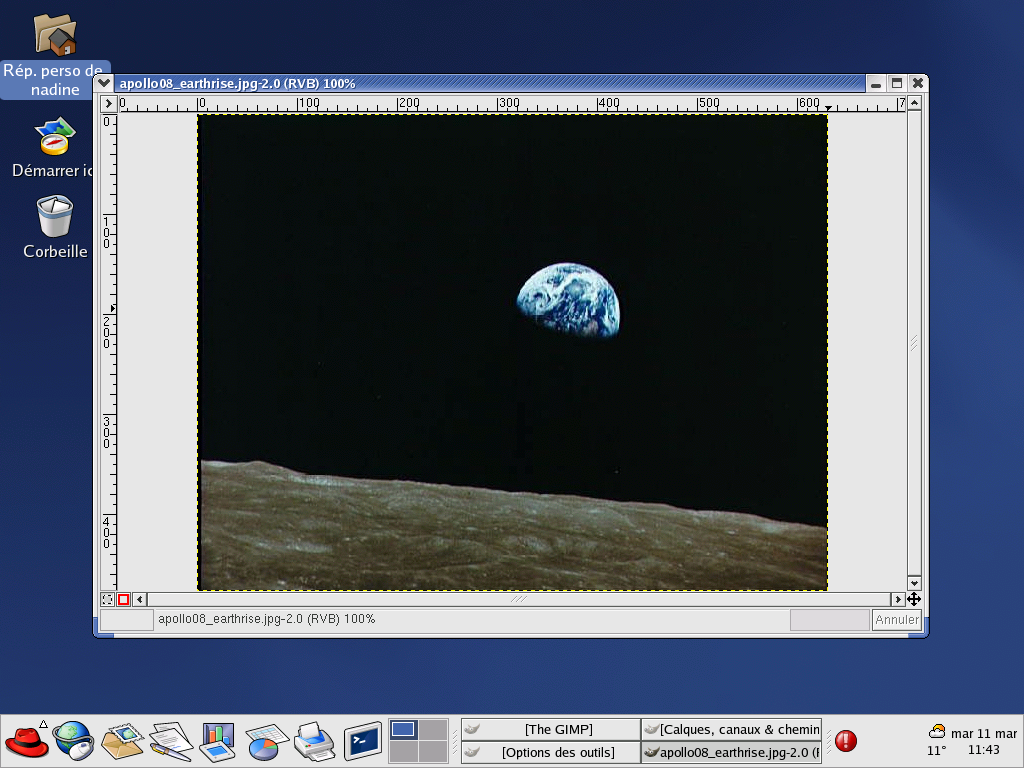Select 'apollo08_earthrise.jpg-2.0' taskbar button
1024x768 pixels.
731,752
